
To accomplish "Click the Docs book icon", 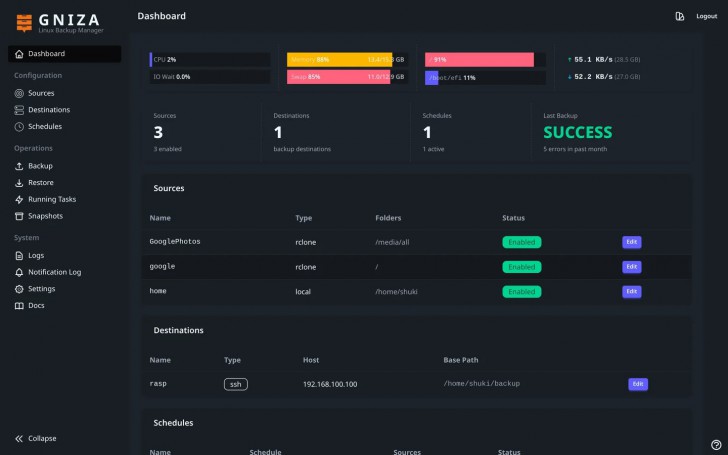I will click(19, 306).
